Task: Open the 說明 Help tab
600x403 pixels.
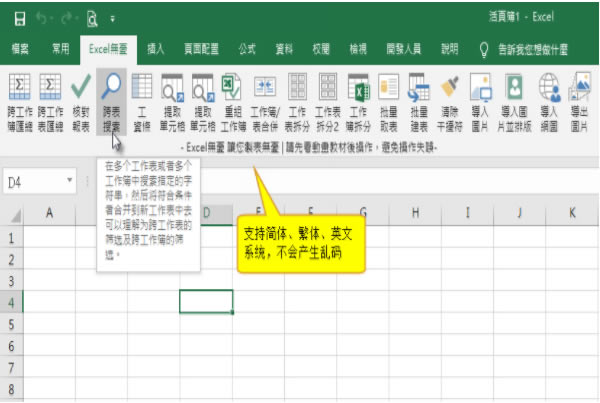Action: click(x=450, y=49)
